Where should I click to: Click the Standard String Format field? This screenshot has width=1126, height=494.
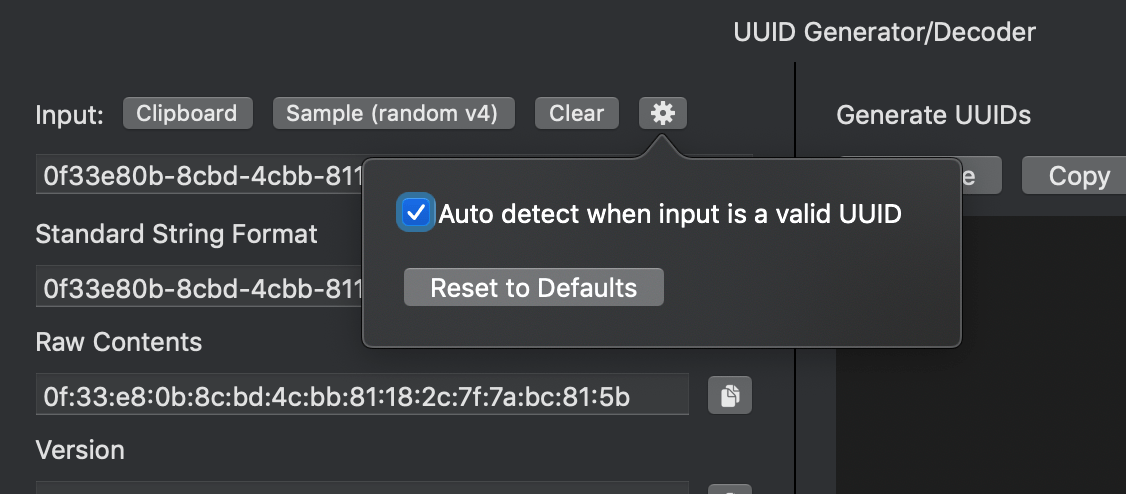point(200,288)
